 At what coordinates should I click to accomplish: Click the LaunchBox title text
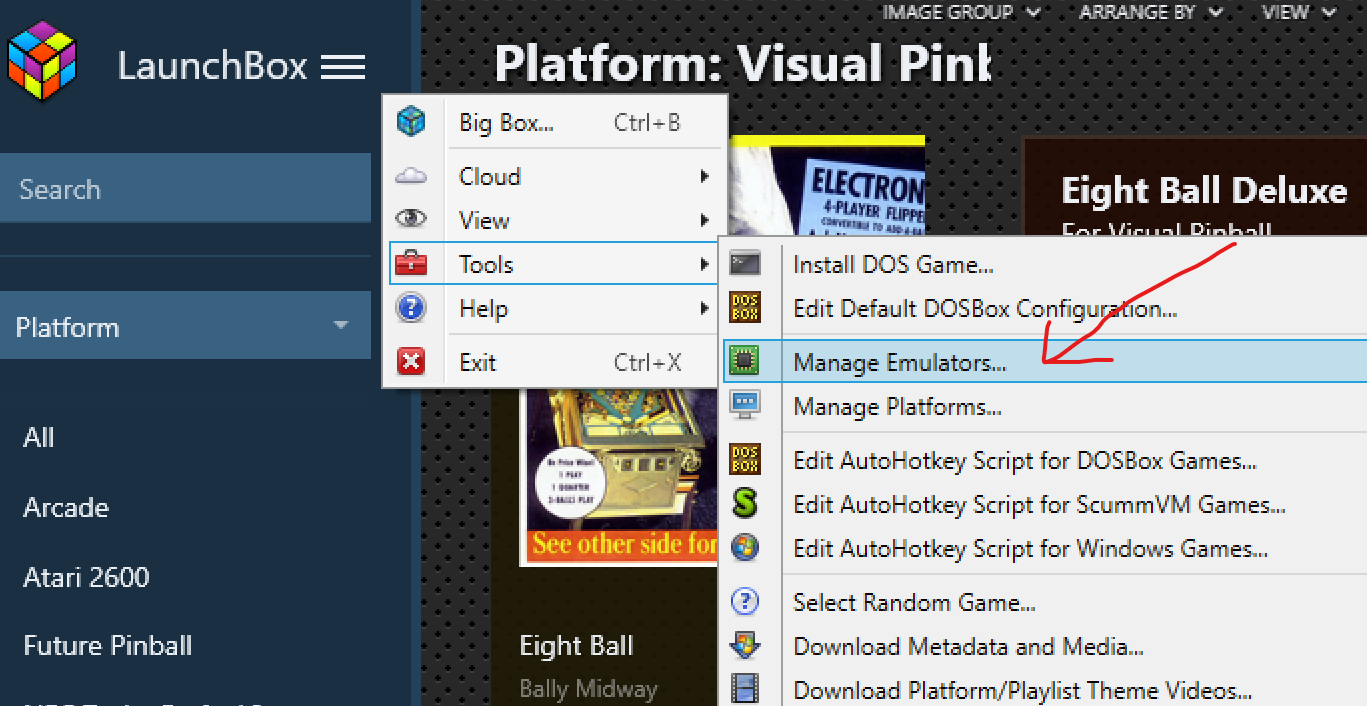[x=213, y=66]
